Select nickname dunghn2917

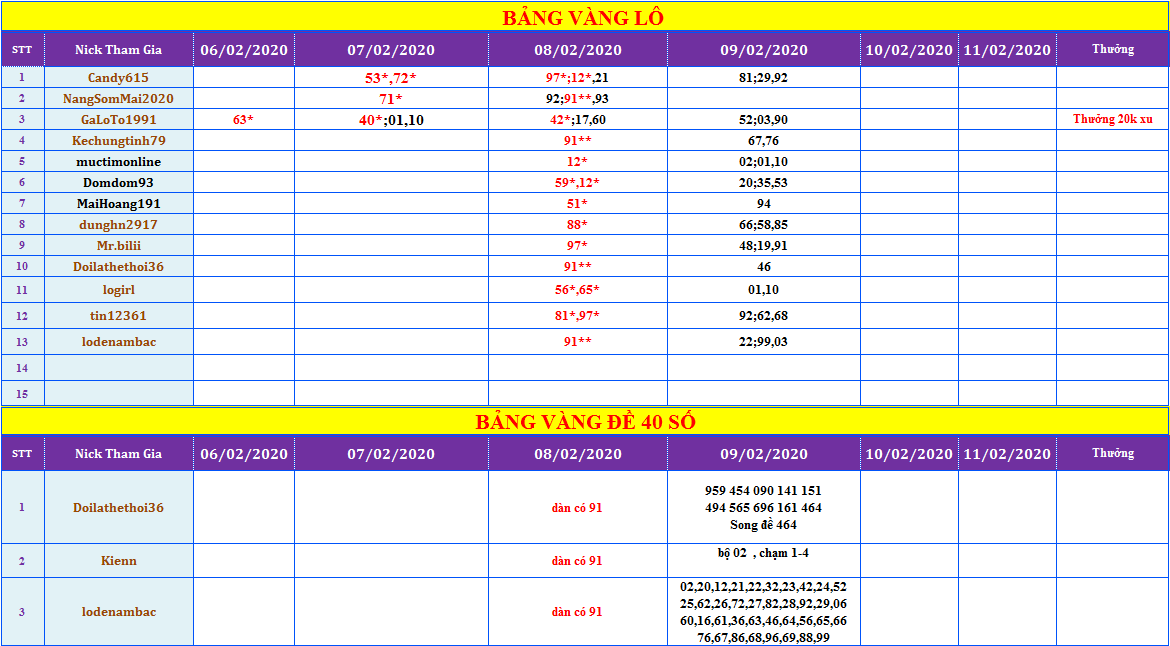click(x=119, y=224)
